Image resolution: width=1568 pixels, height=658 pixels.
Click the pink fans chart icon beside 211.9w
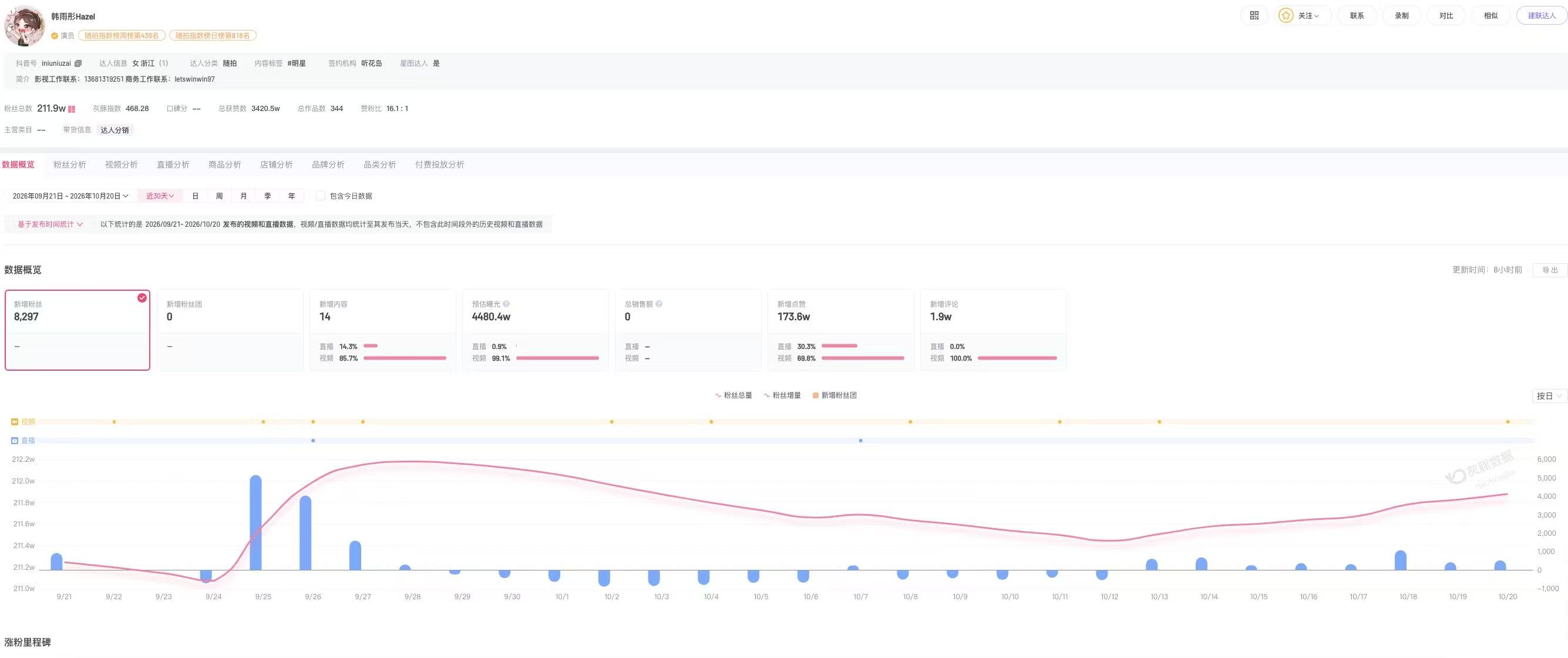(x=72, y=109)
